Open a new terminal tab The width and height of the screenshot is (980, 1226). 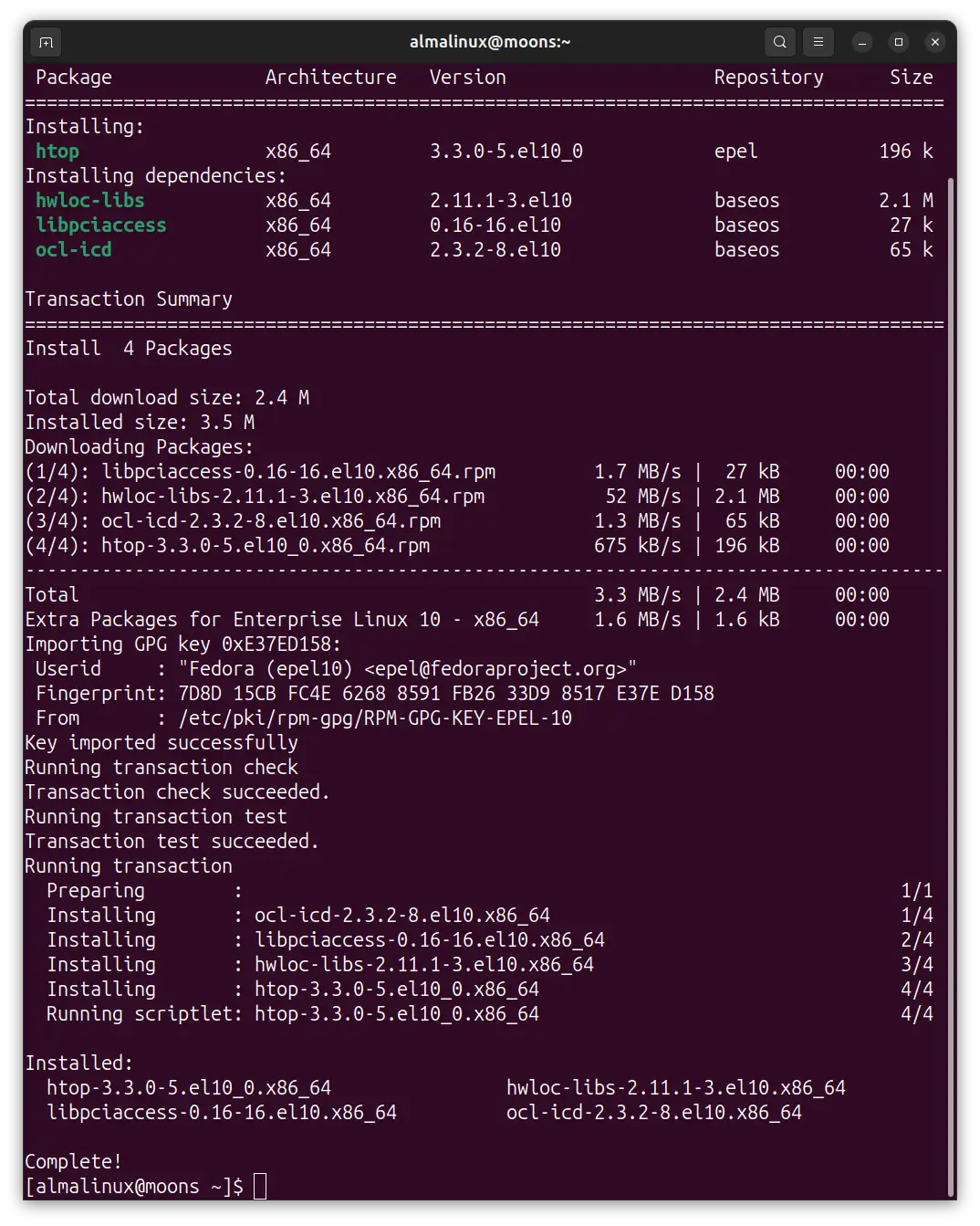coord(47,42)
